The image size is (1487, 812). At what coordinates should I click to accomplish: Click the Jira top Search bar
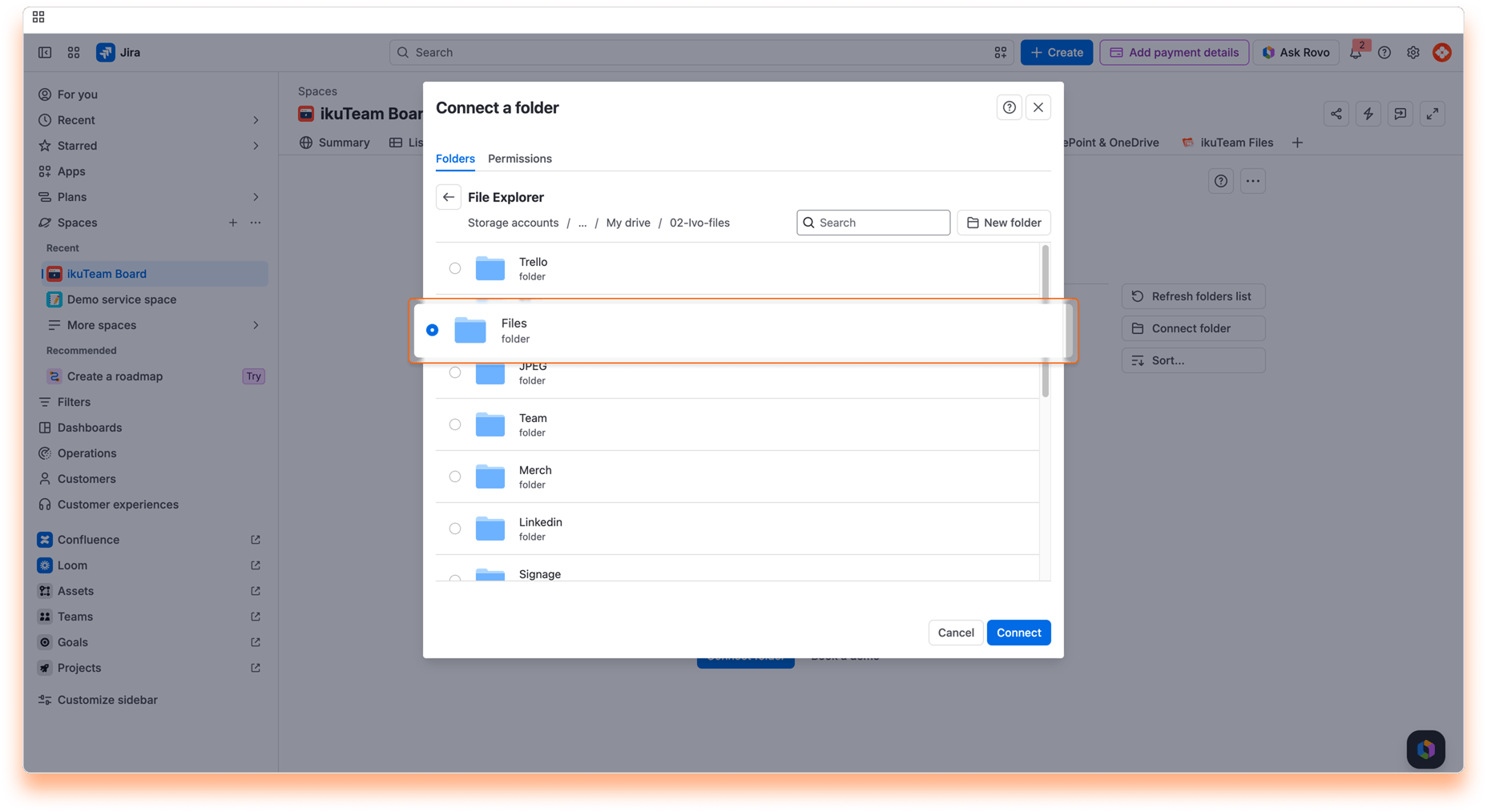click(702, 52)
